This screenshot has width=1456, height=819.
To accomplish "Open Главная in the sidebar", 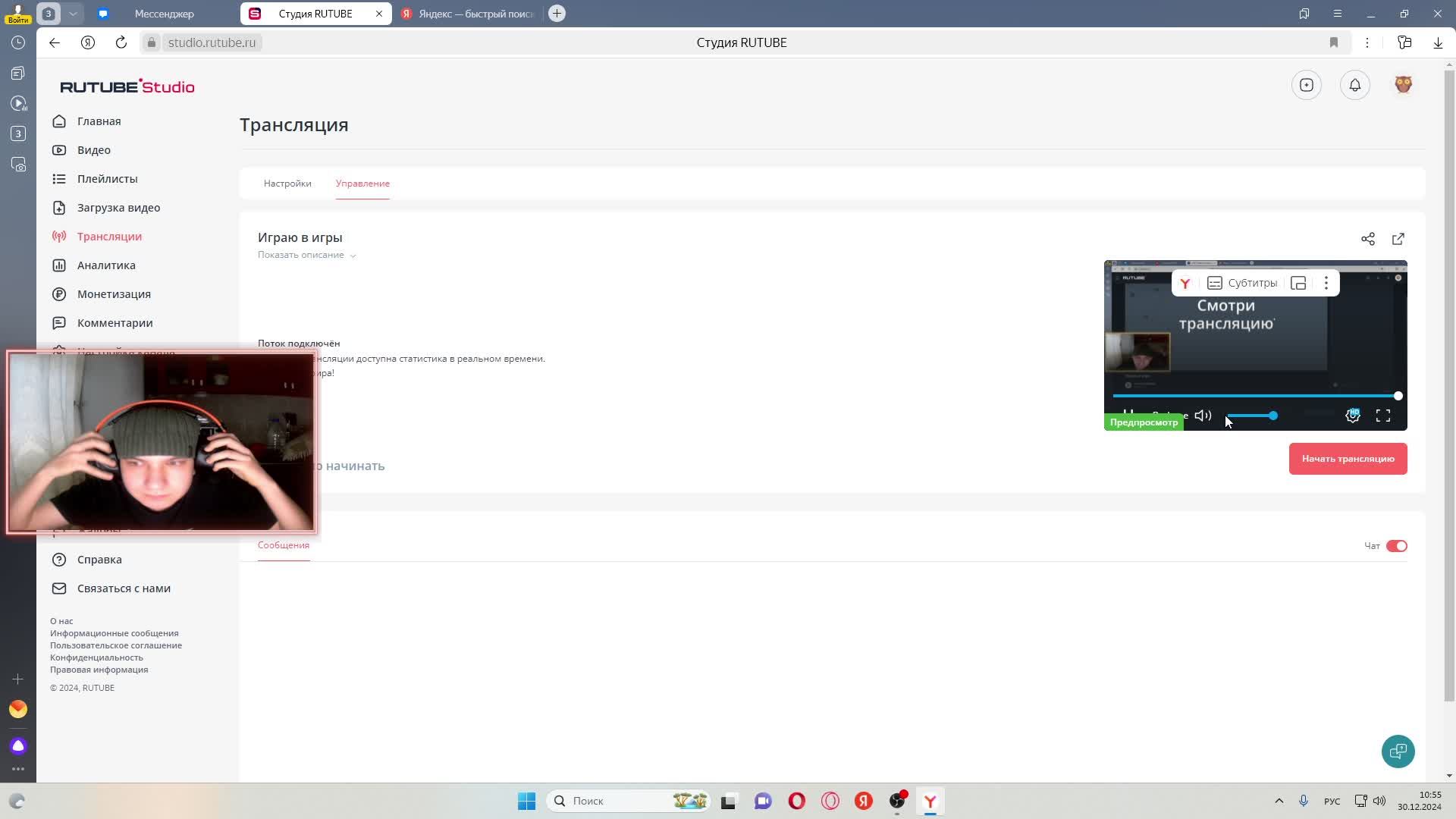I will click(x=99, y=121).
